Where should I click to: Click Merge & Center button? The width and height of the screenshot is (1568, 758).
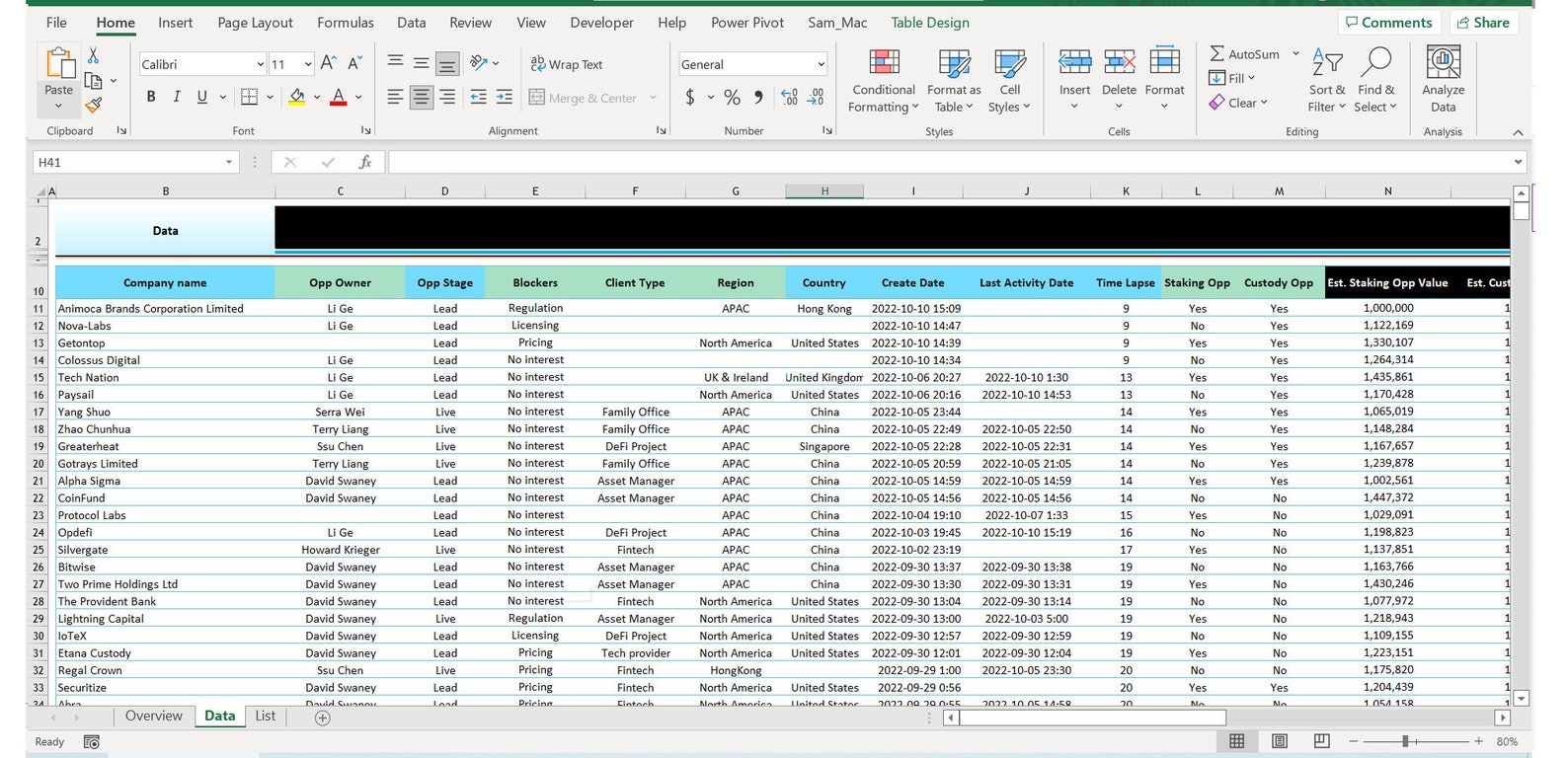tap(584, 98)
